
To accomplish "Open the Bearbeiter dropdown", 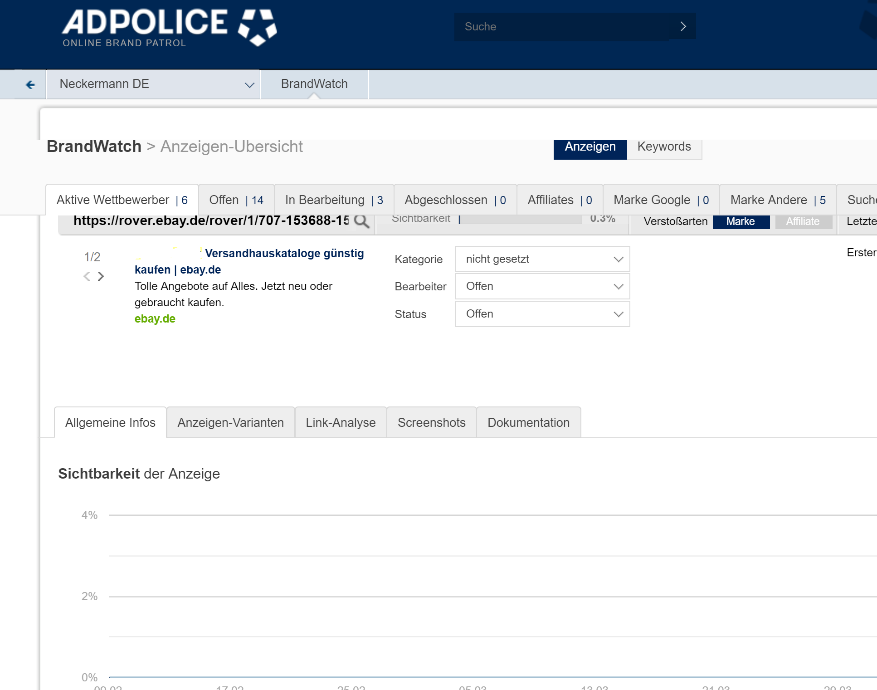I will pyautogui.click(x=542, y=286).
